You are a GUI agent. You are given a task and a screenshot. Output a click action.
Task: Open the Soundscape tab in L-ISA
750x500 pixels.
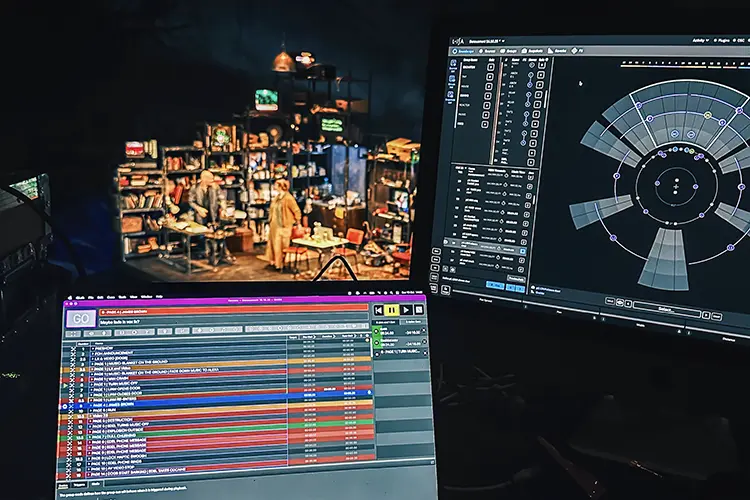click(464, 51)
